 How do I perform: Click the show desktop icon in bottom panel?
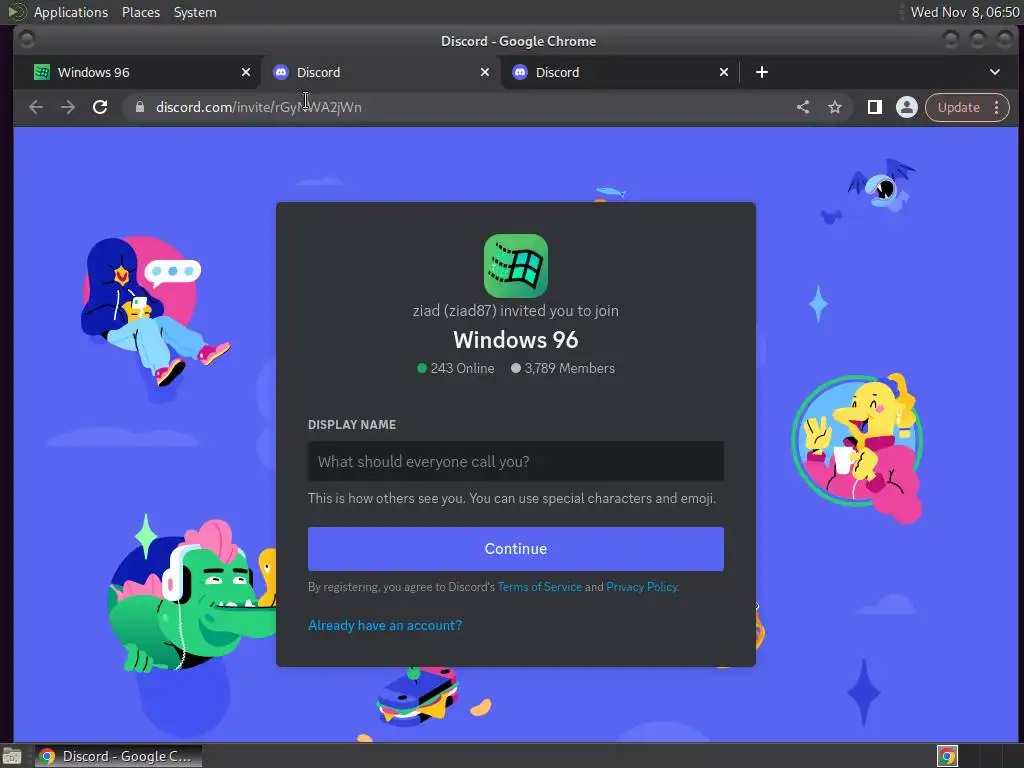tap(12, 756)
